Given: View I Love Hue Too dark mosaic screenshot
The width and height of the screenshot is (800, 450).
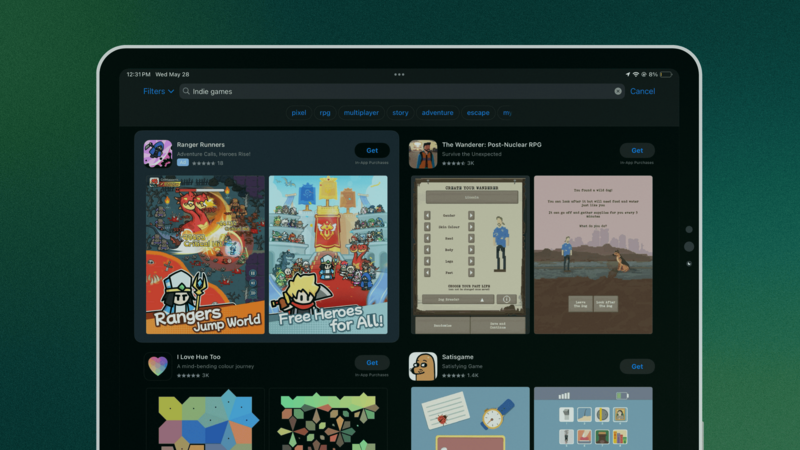Looking at the screenshot, I should [328, 419].
